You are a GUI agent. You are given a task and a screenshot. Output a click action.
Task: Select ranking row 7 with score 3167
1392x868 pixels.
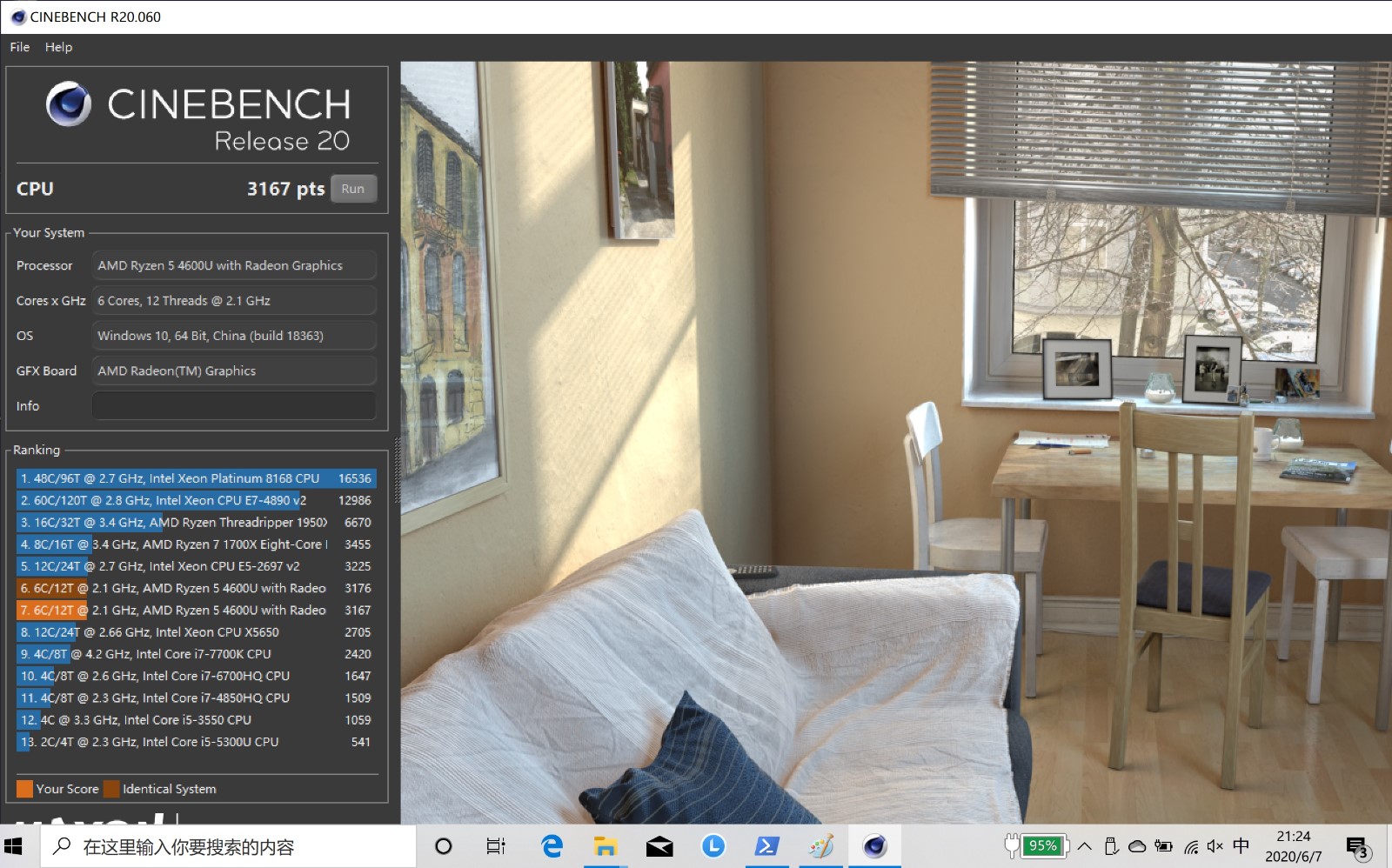tap(197, 610)
